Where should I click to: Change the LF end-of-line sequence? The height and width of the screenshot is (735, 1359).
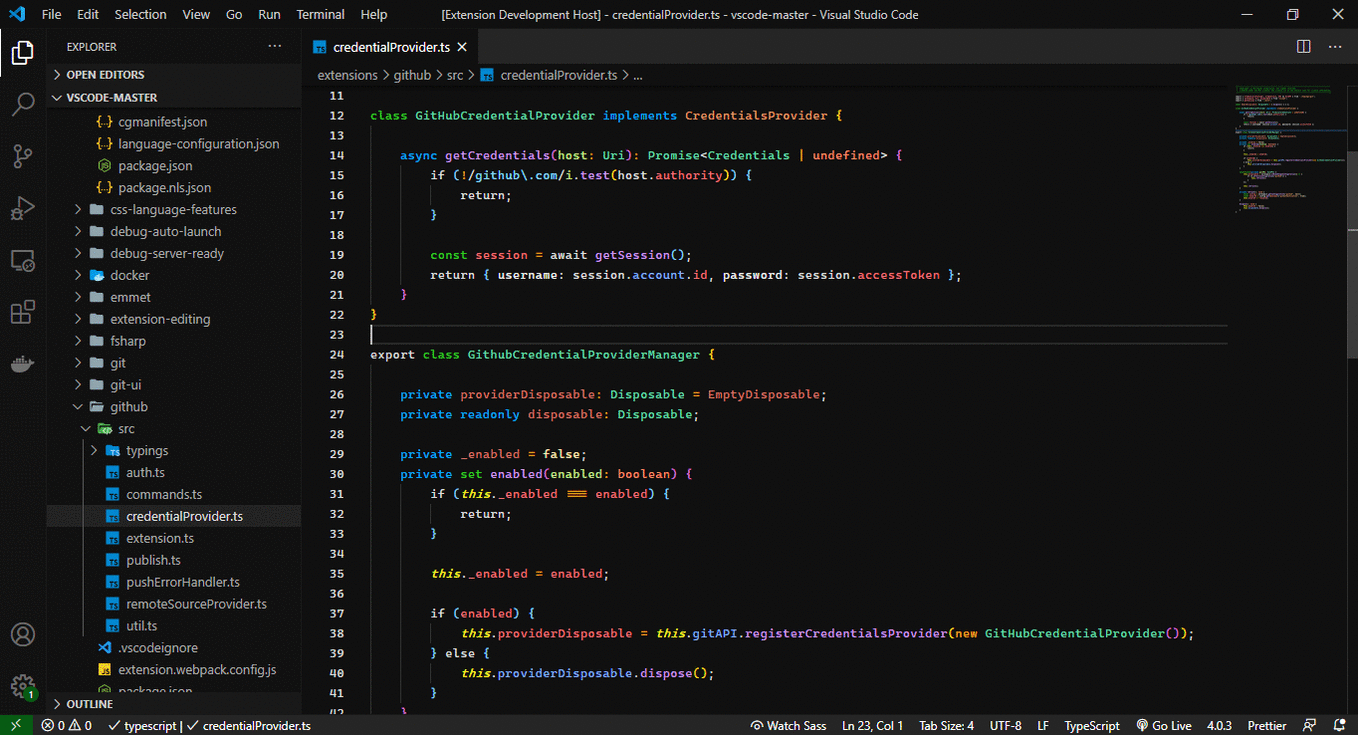(1043, 725)
